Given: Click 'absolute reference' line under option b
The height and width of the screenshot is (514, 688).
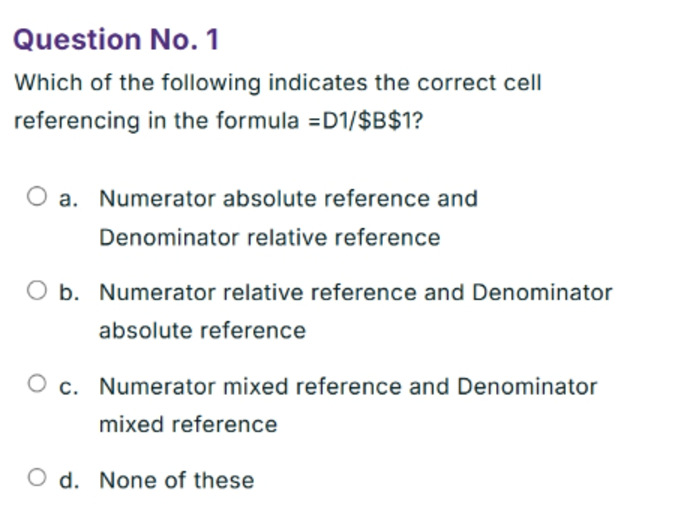Looking at the screenshot, I should tap(203, 331).
